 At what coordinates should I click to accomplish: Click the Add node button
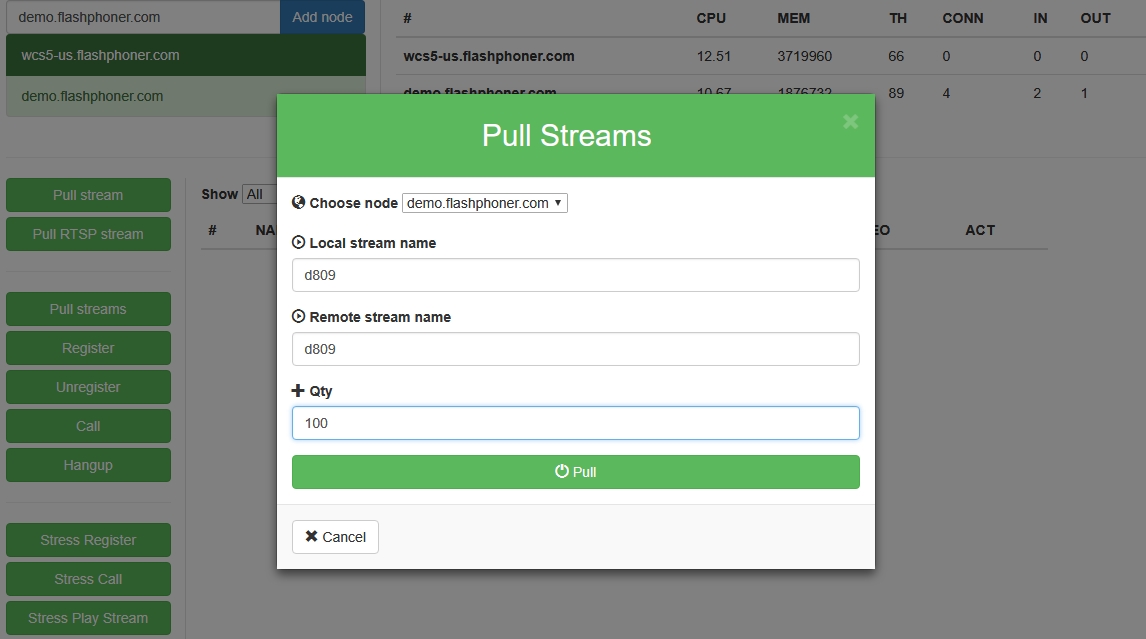click(x=322, y=17)
